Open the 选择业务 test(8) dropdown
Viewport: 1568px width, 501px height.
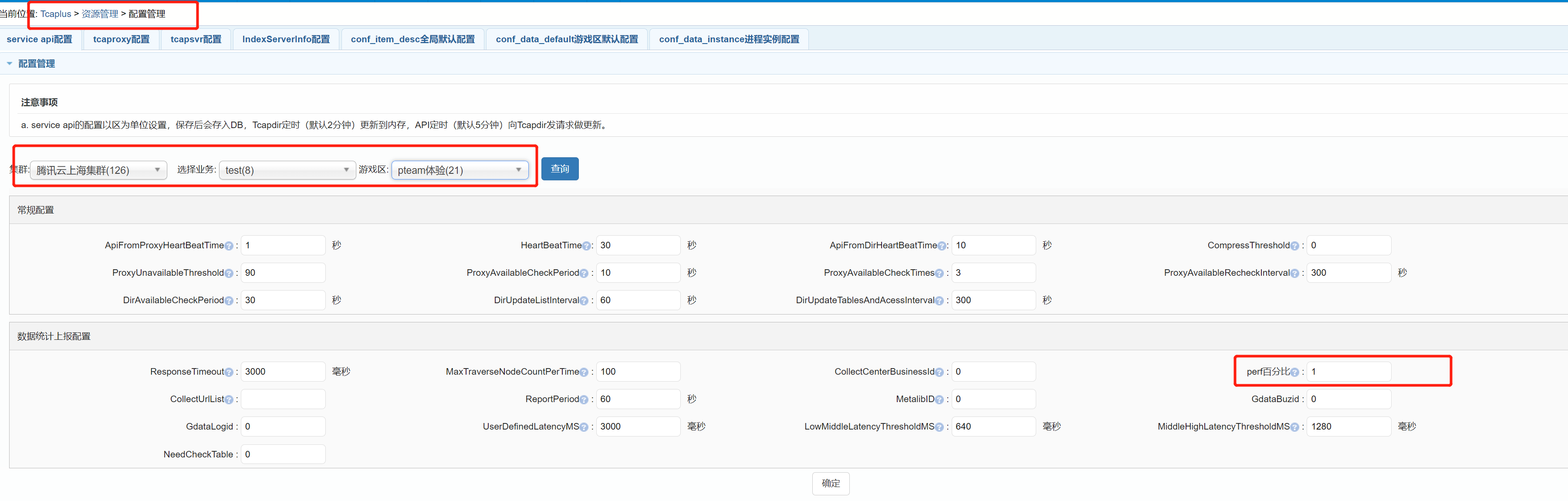(287, 170)
